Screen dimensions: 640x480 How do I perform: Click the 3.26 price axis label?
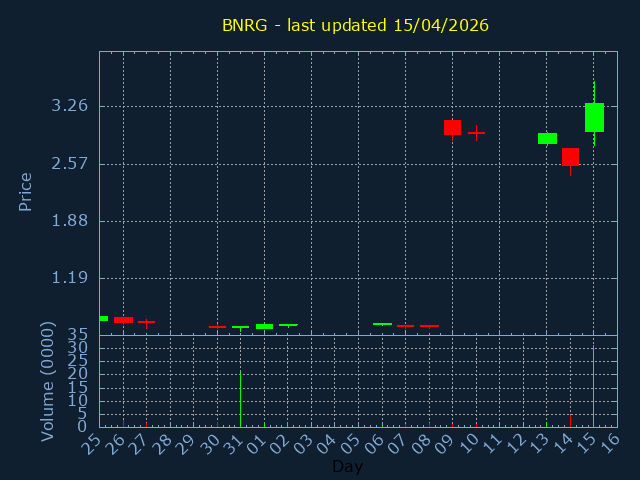coord(69,106)
